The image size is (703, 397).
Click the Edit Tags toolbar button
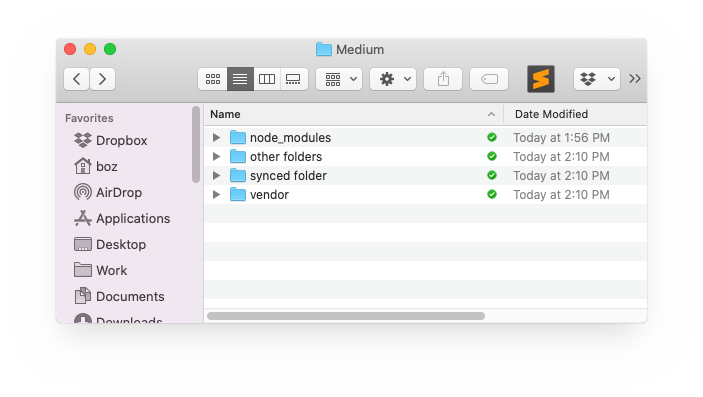tap(489, 79)
